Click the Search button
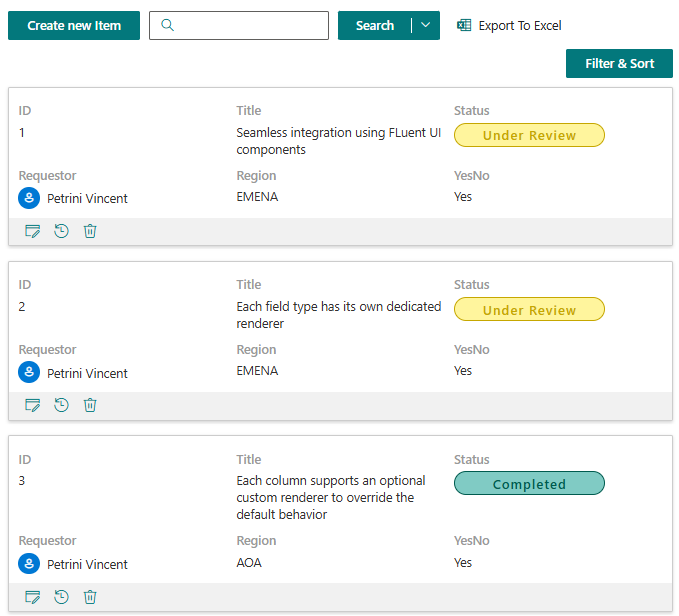679x616 pixels. tap(375, 26)
